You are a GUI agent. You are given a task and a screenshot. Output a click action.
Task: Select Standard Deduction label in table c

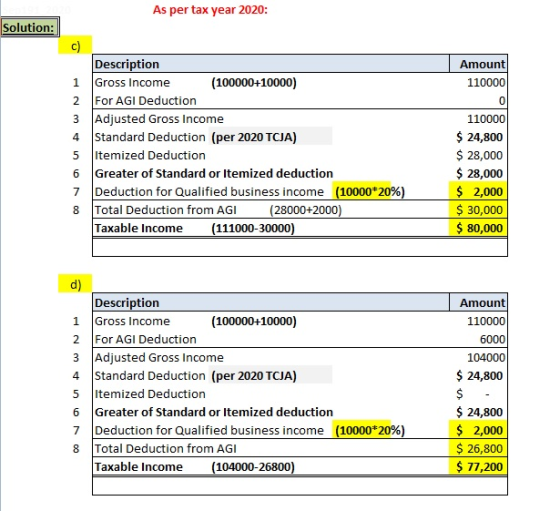150,137
